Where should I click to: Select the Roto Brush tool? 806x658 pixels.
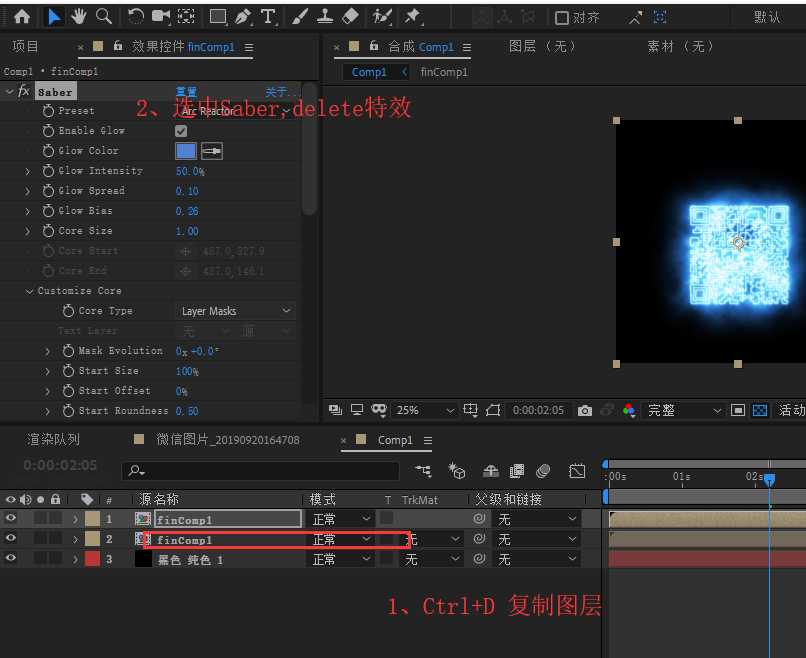click(382, 17)
